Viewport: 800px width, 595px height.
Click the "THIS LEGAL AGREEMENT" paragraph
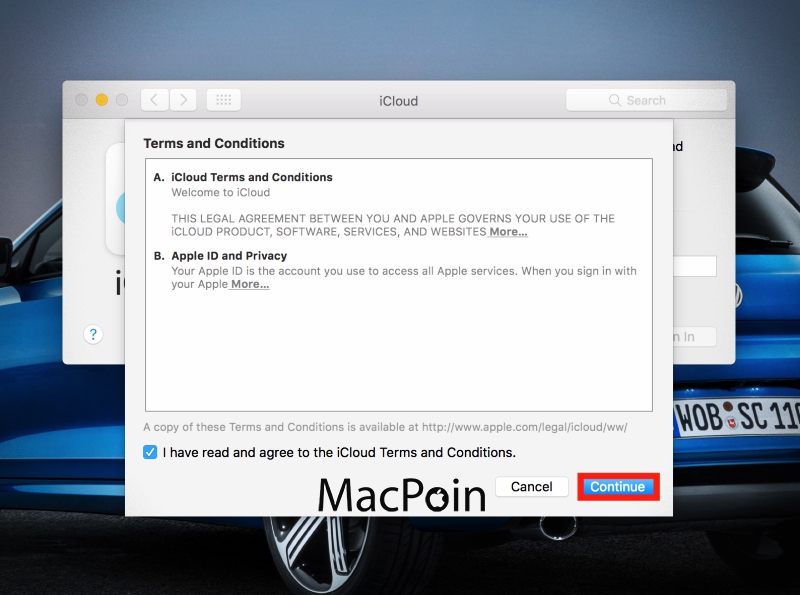[393, 225]
